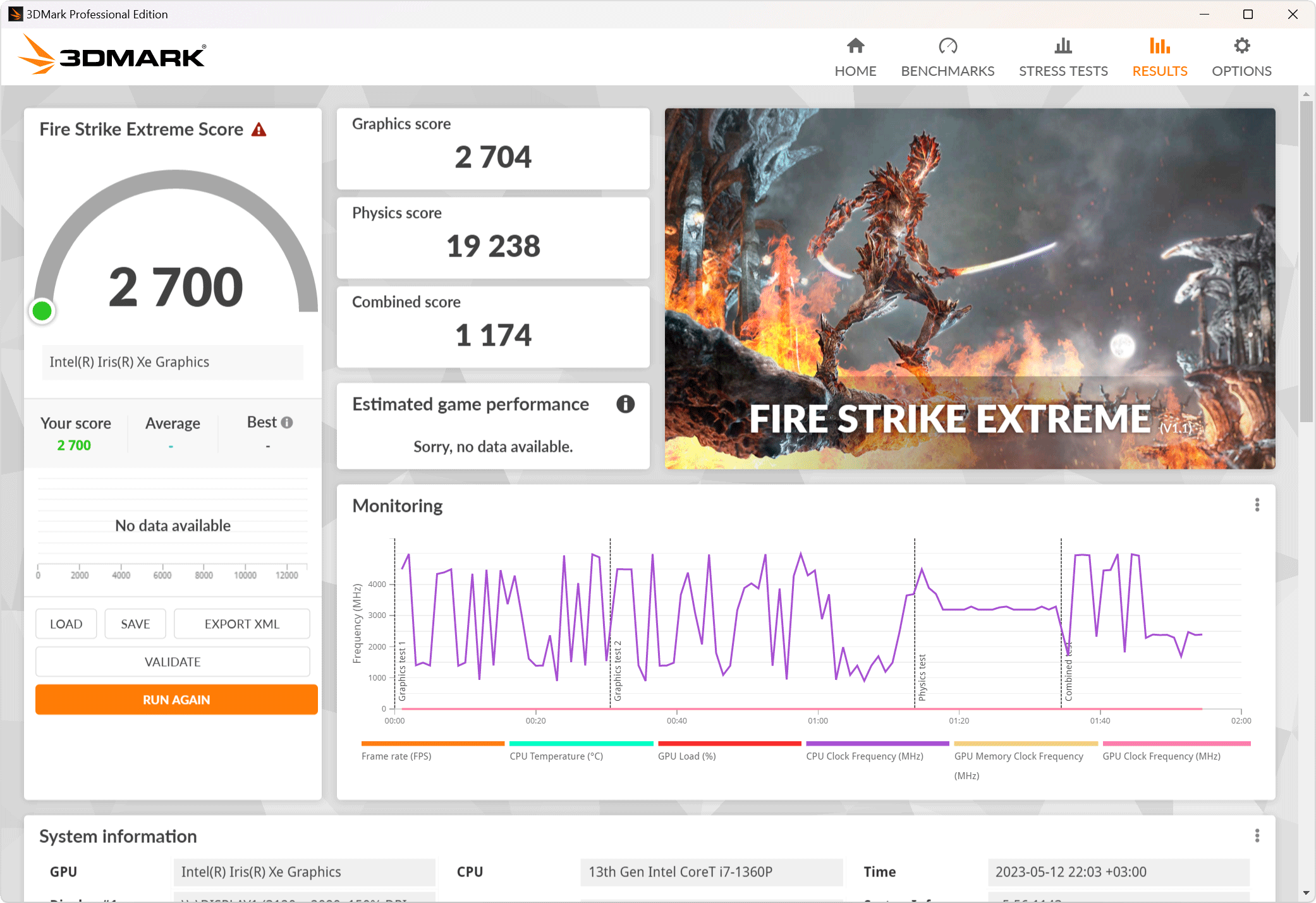
Task: Open Monitoring panel three-dot menu
Action: [x=1257, y=505]
